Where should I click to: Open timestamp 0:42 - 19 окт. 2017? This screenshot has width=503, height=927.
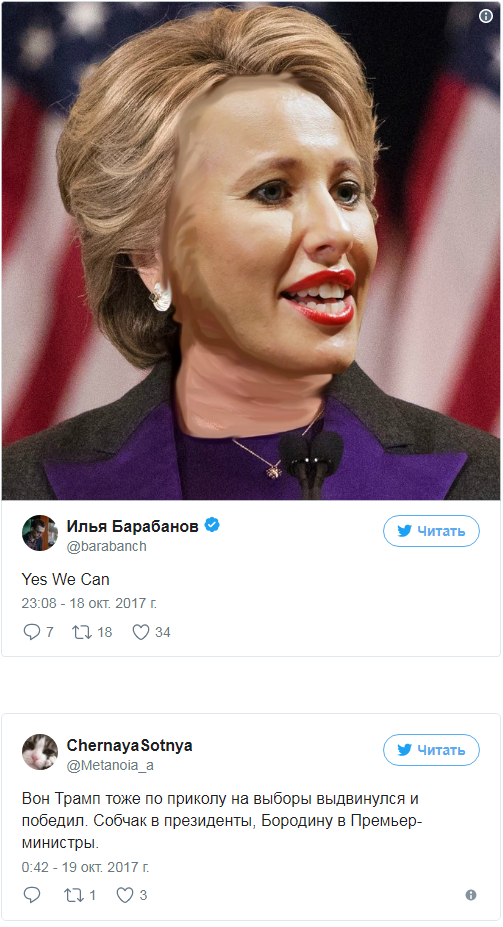click(85, 867)
